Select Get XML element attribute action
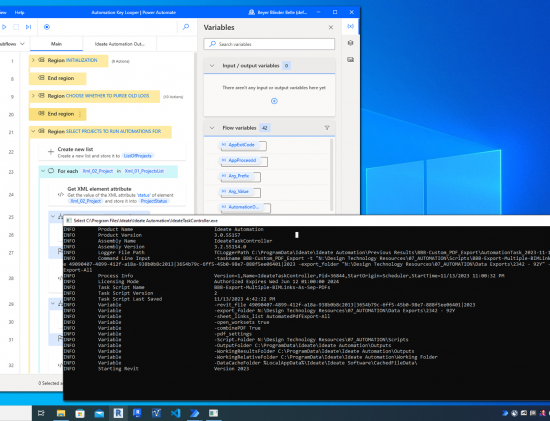This screenshot has width=550, height=421. (x=117, y=195)
